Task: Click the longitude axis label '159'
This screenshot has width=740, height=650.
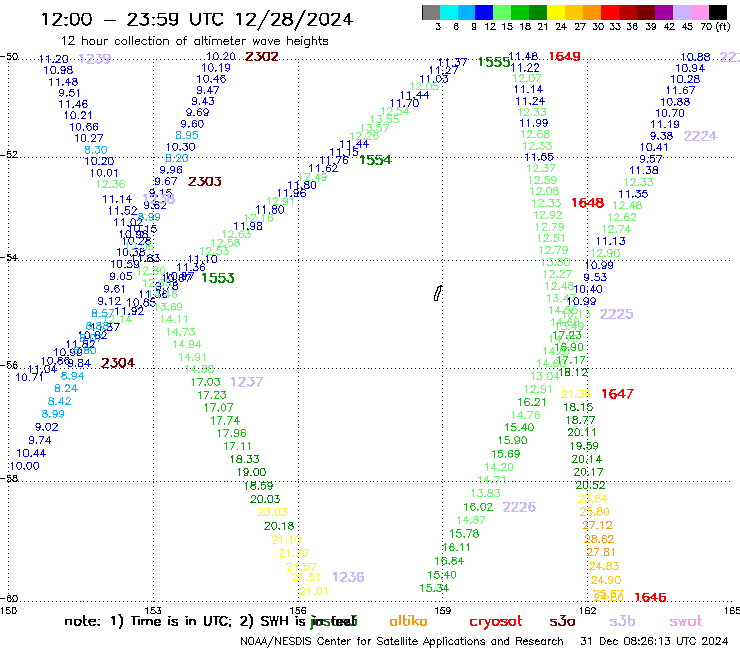Action: [x=443, y=610]
